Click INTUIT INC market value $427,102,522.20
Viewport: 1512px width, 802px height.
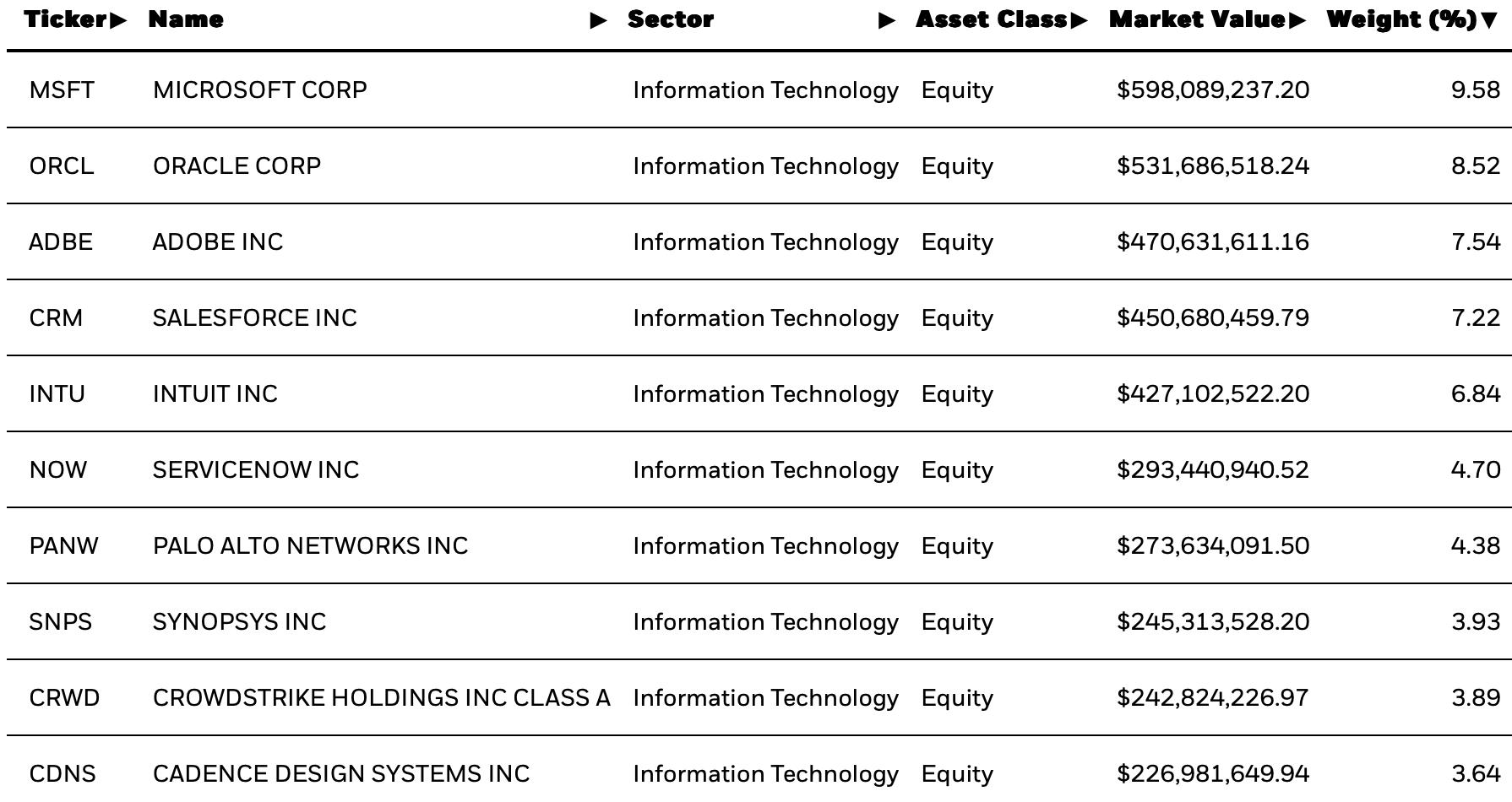pyautogui.click(x=1213, y=394)
